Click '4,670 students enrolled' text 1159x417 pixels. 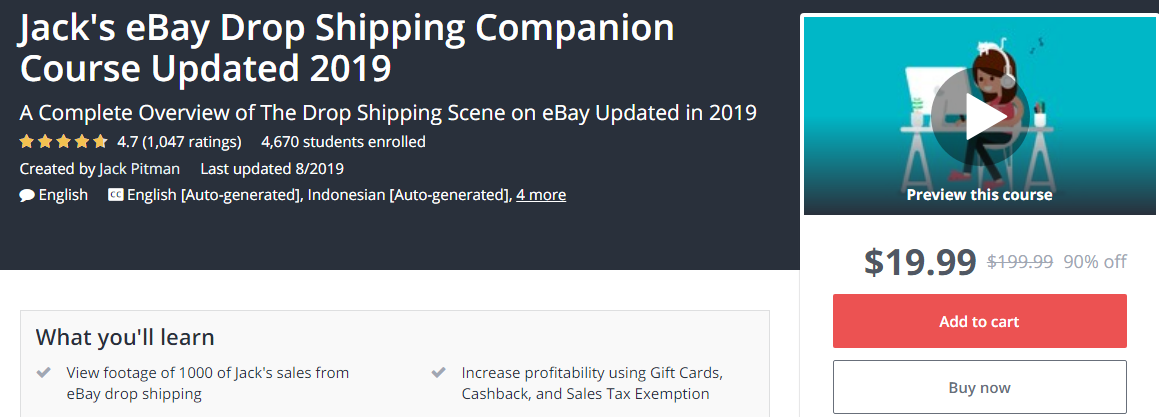pyautogui.click(x=343, y=141)
